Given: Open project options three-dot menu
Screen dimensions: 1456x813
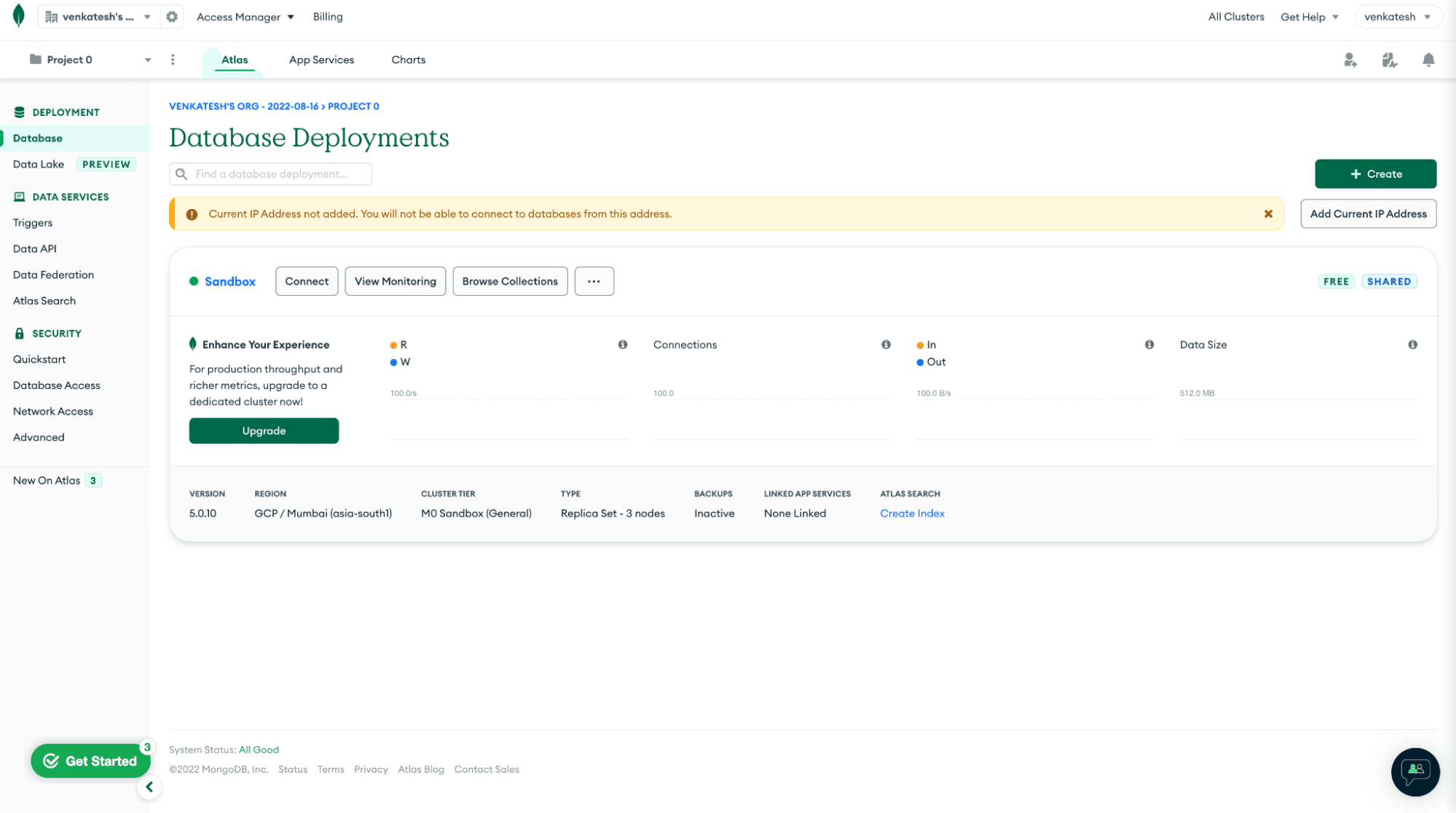Looking at the screenshot, I should pyautogui.click(x=173, y=60).
